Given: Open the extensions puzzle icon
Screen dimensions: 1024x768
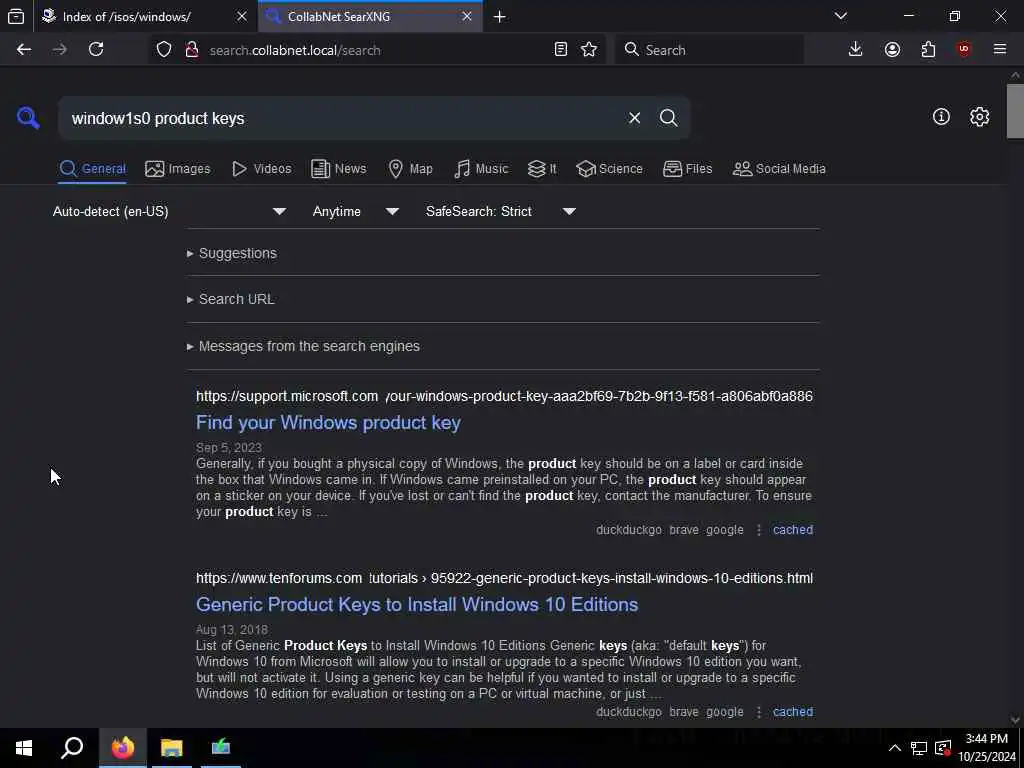Looking at the screenshot, I should [x=928, y=50].
